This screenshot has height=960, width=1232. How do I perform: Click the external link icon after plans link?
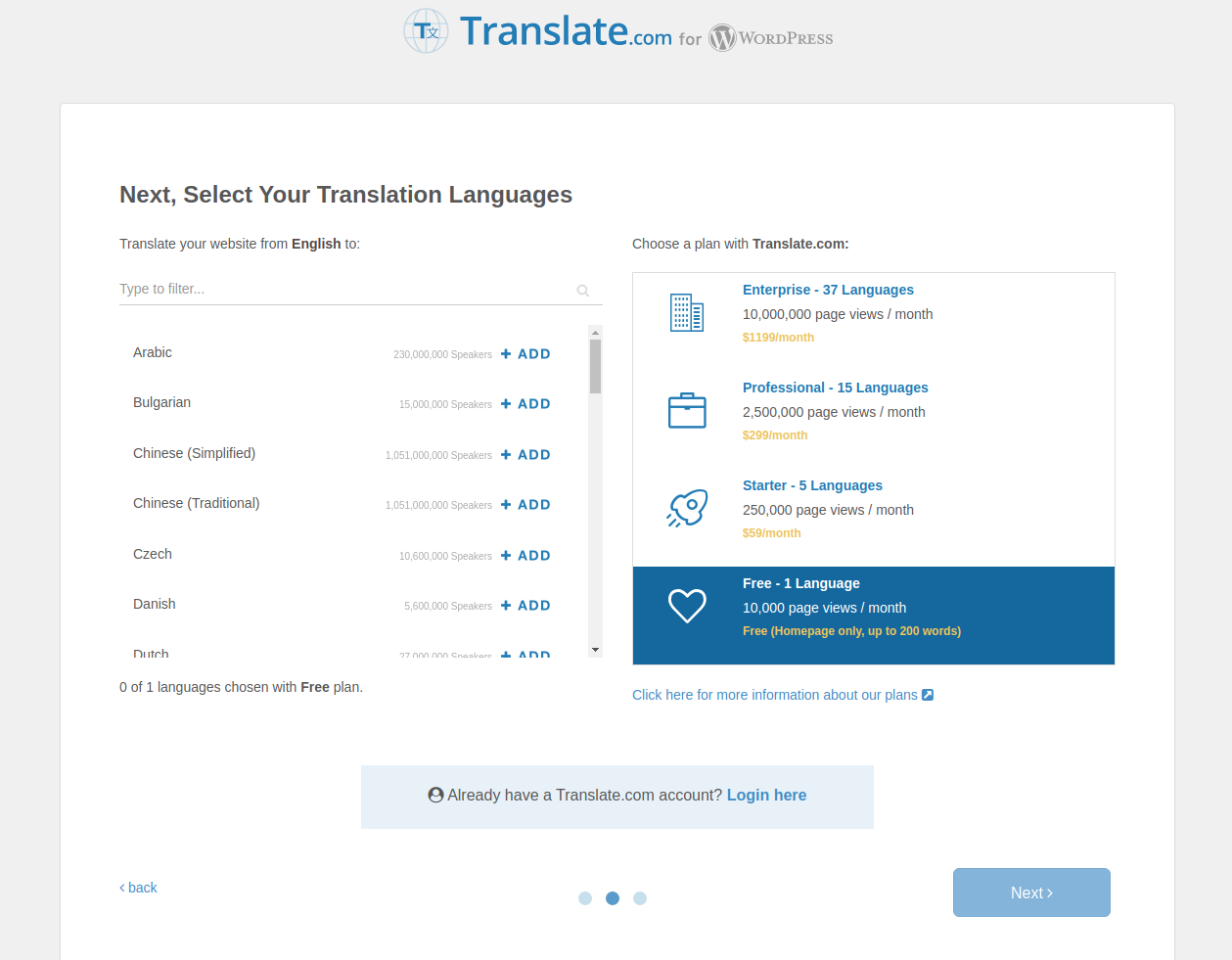pos(928,695)
